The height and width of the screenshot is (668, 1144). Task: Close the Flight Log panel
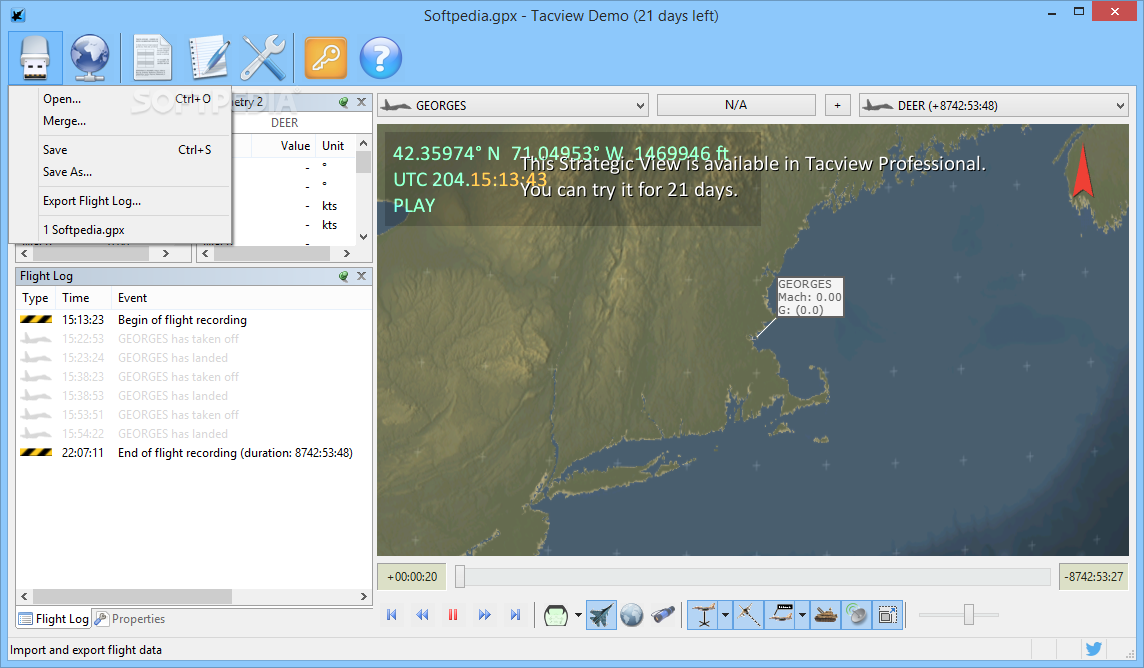[x=361, y=276]
